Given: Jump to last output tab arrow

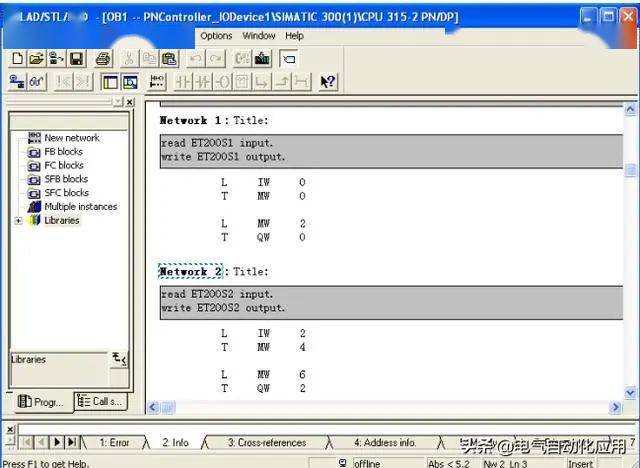Looking at the screenshot, I should 72,442.
